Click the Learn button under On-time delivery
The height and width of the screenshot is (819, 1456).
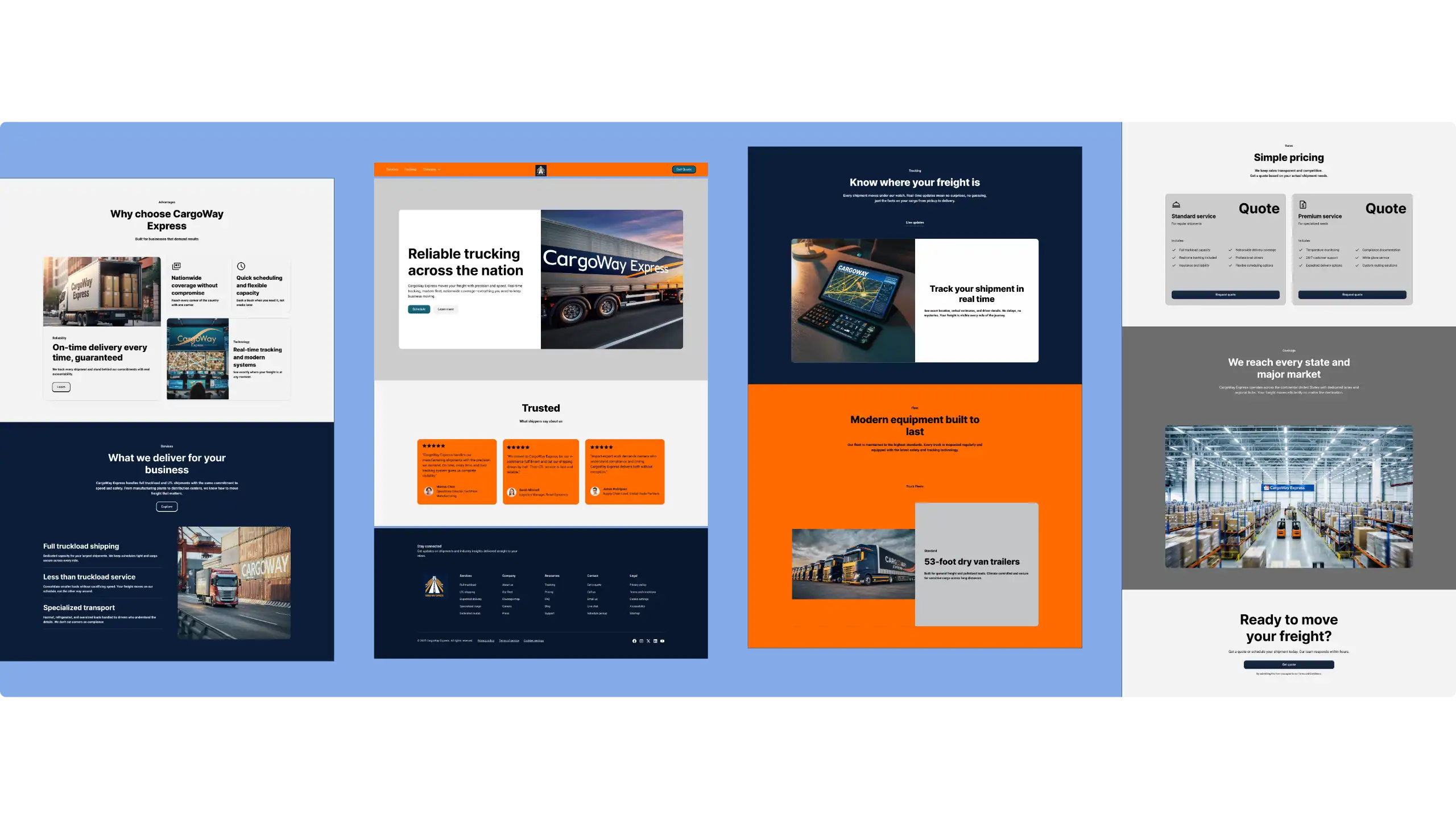point(61,387)
